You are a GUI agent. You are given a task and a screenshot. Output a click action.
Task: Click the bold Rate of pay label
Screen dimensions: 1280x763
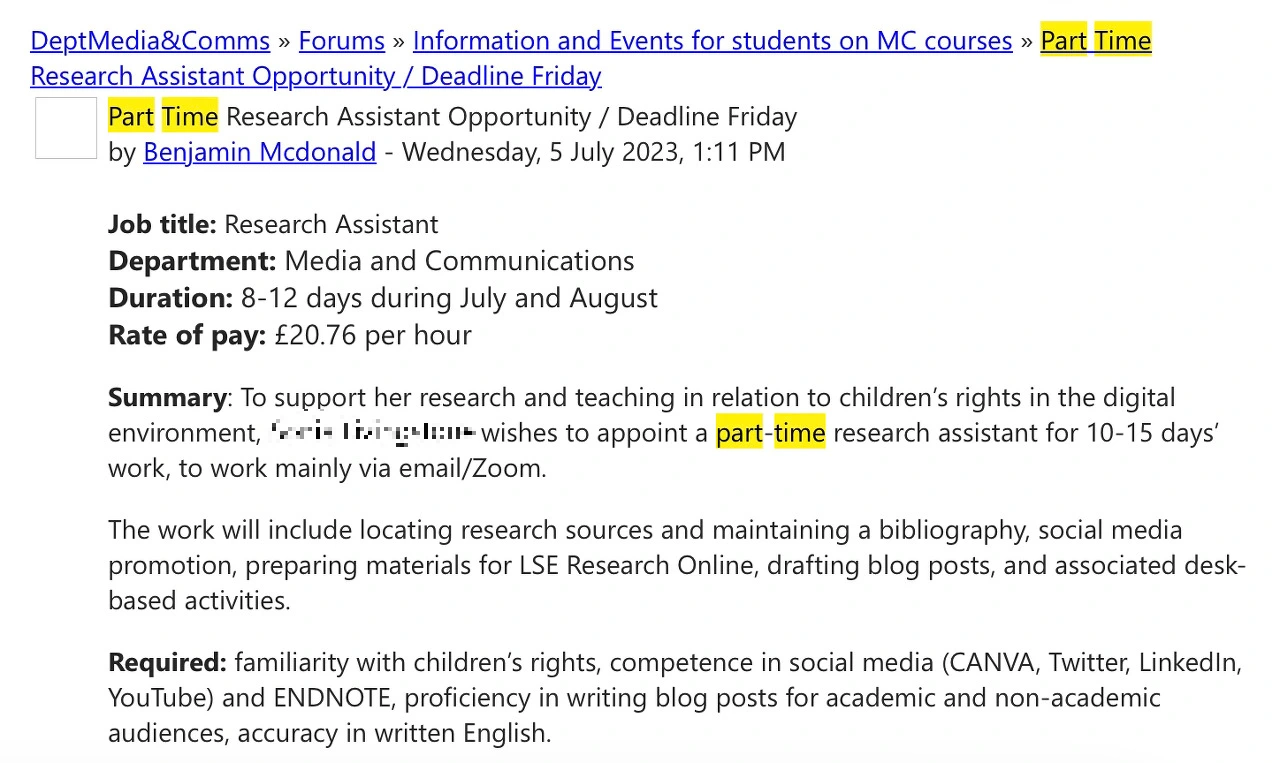click(187, 334)
